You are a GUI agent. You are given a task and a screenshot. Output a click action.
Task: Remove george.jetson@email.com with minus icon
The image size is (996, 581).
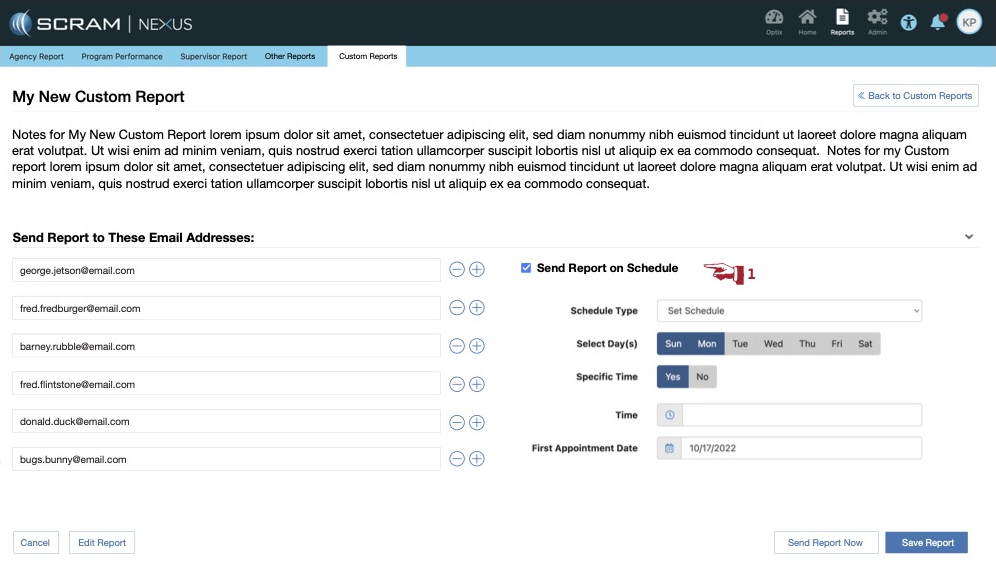click(457, 270)
